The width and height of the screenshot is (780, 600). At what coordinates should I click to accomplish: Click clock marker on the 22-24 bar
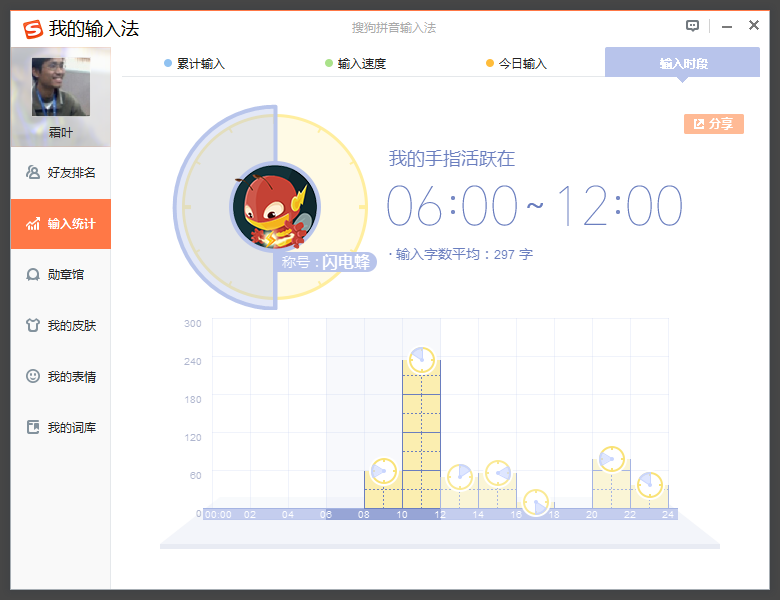point(650,485)
